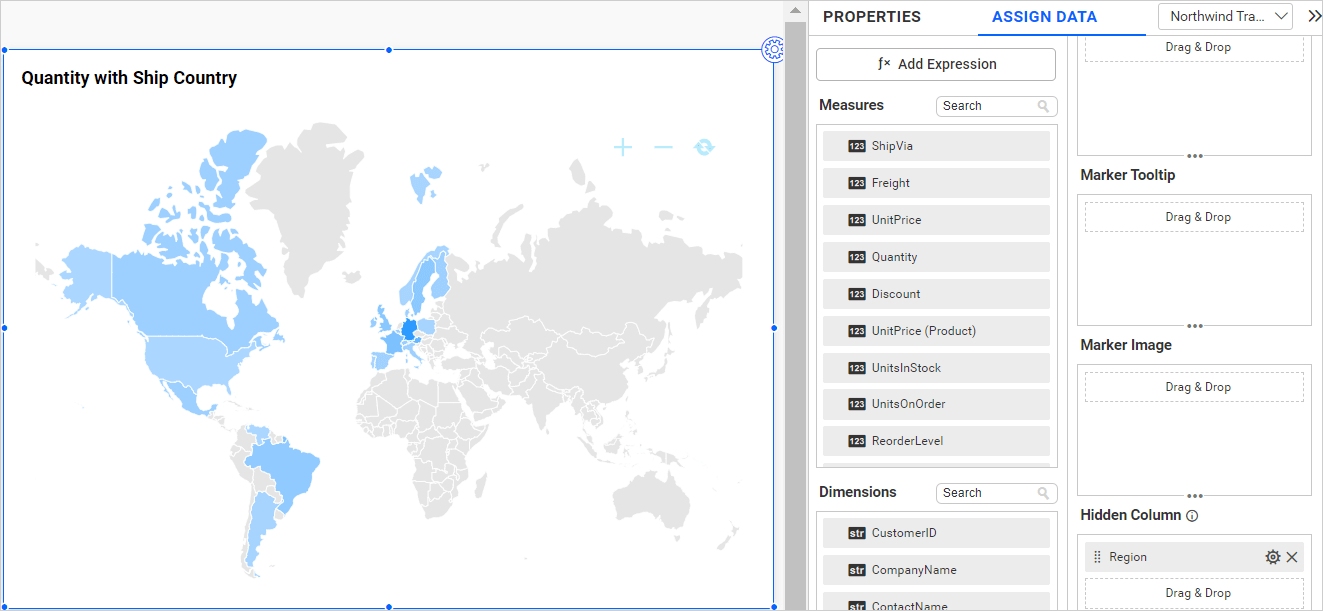Expand Marker Tooltip section ellipsis handle
1323x611 pixels.
point(1194,326)
